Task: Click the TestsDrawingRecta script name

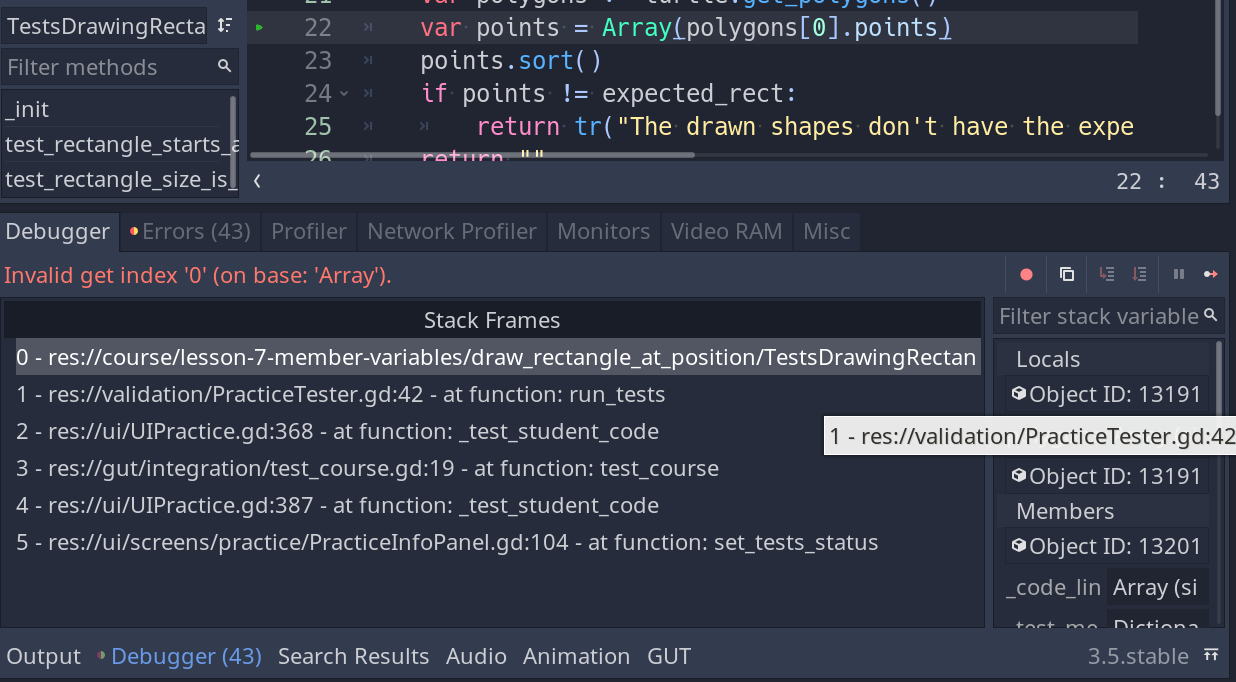Action: [105, 26]
